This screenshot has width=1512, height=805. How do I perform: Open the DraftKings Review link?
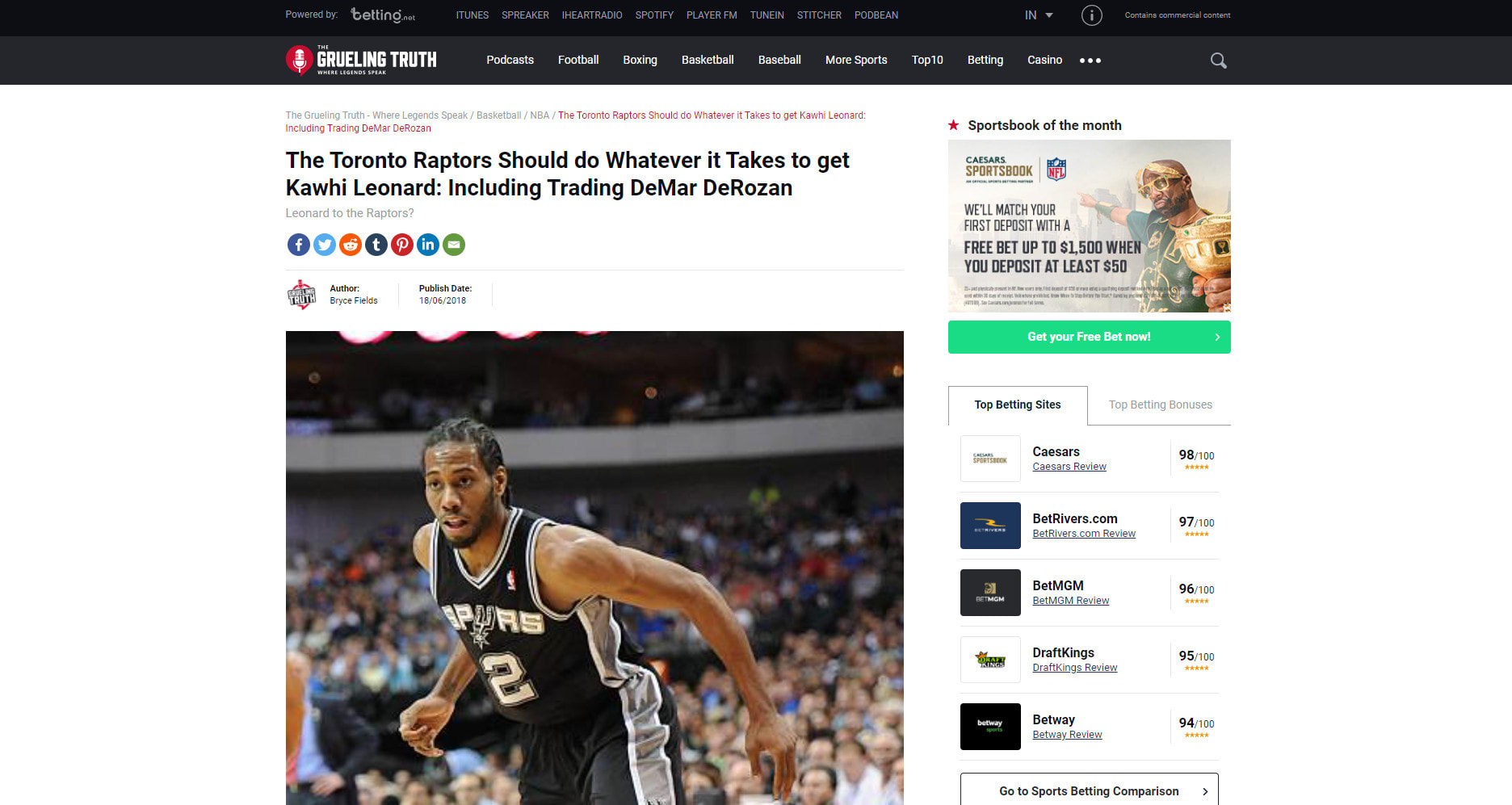coord(1074,667)
